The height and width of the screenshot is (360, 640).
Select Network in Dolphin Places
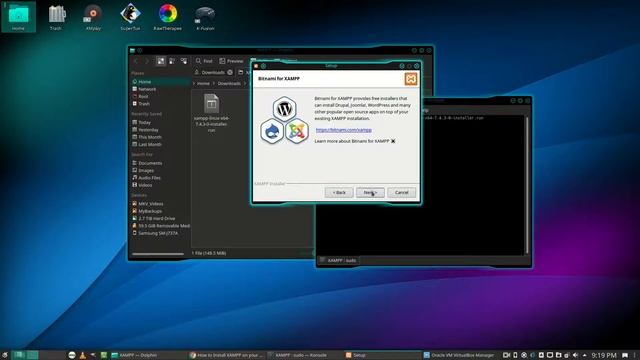[x=160, y=89]
